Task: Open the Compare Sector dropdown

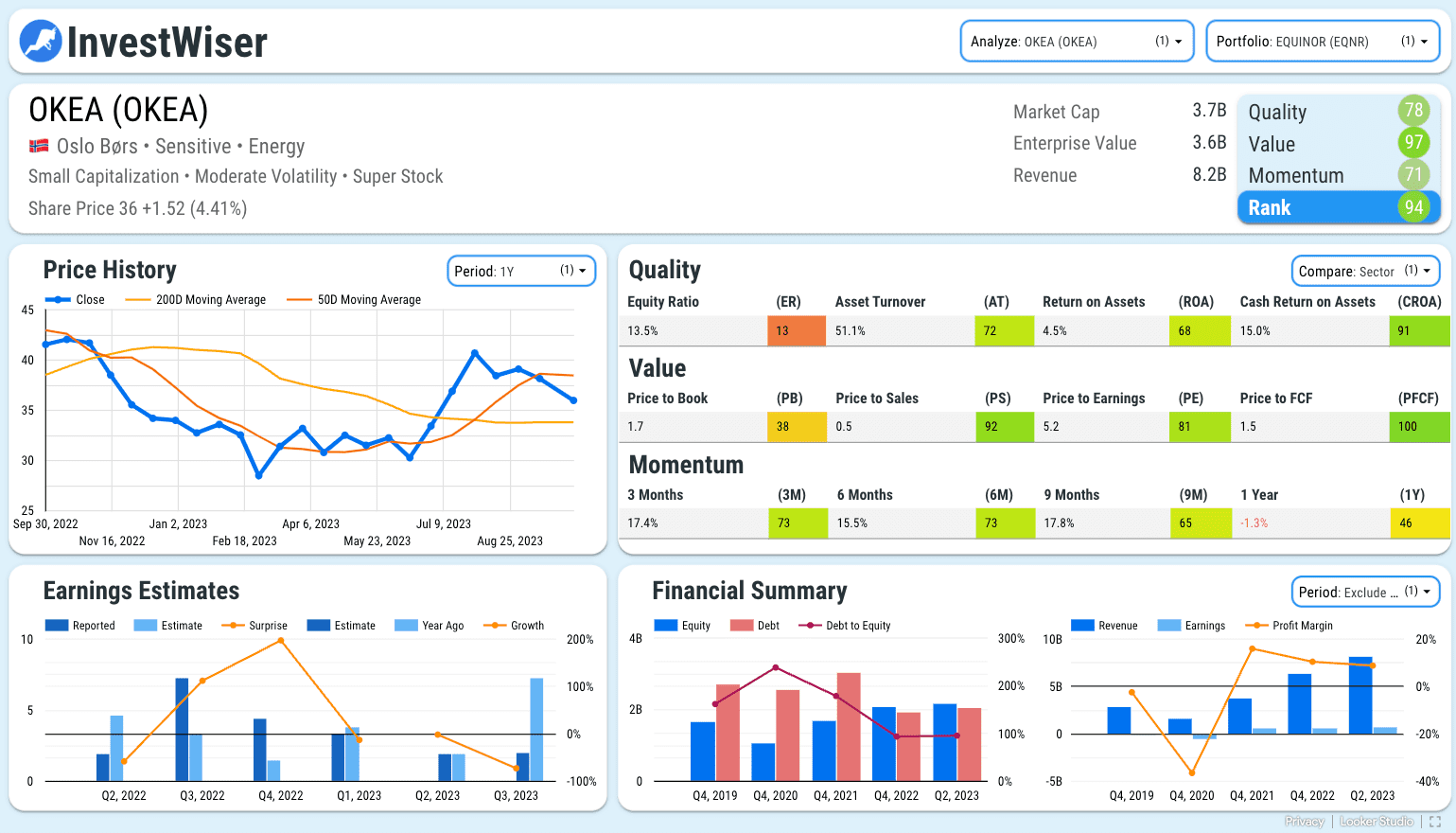Action: coord(1365,271)
